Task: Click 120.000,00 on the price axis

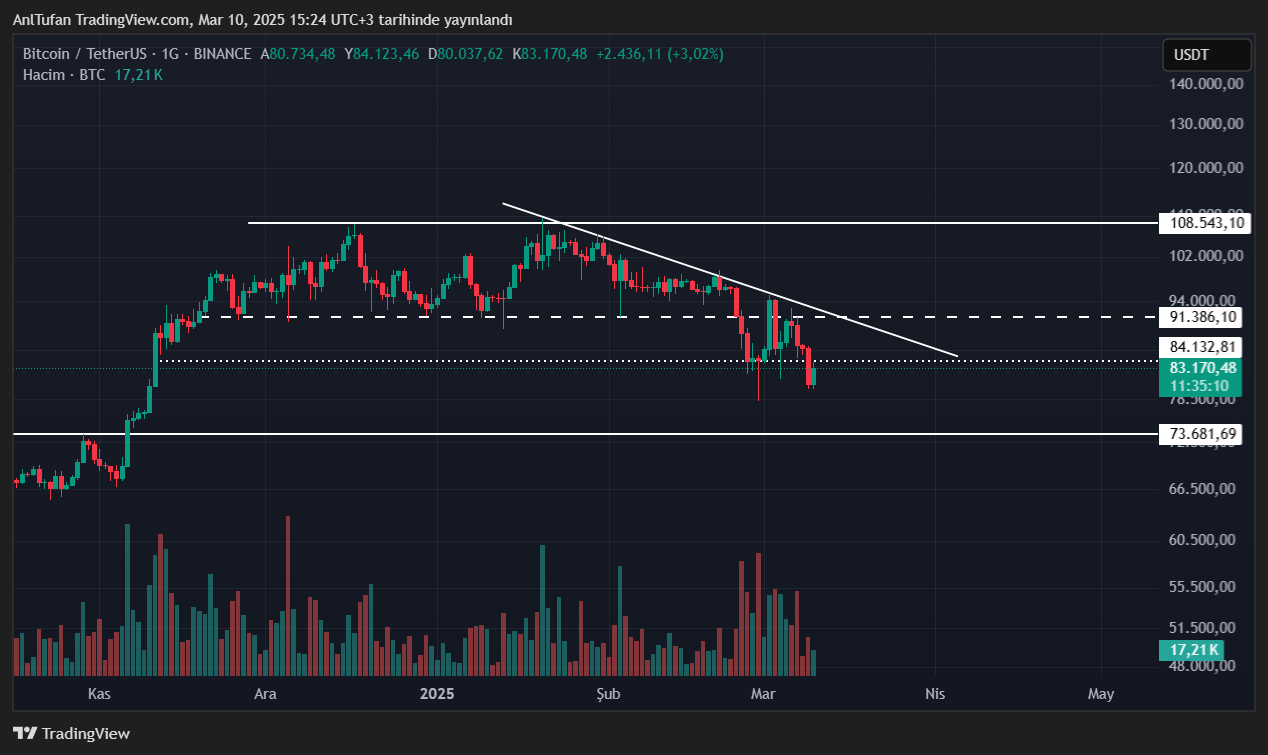Action: 1207,168
